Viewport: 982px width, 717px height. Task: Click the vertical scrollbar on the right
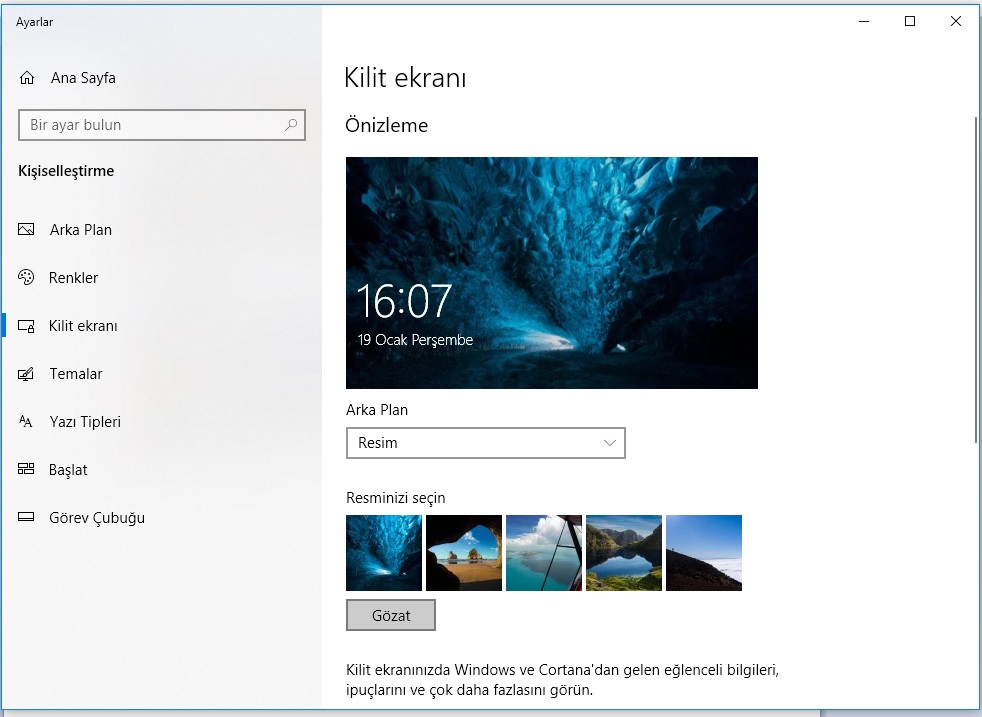click(976, 280)
